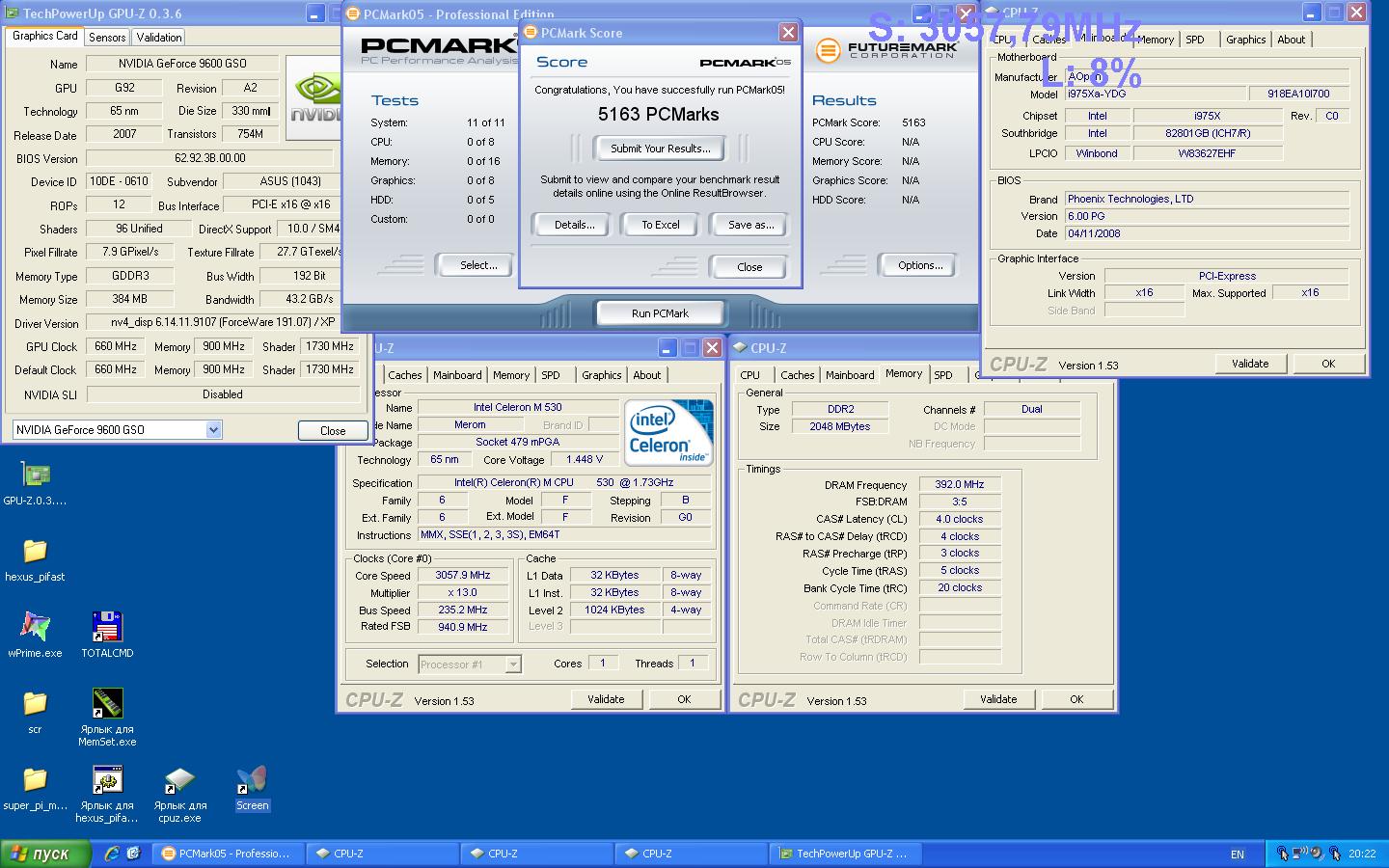Click the Phoenix Technologies BIOS brand field
1389x868 pixels.
pos(1206,199)
